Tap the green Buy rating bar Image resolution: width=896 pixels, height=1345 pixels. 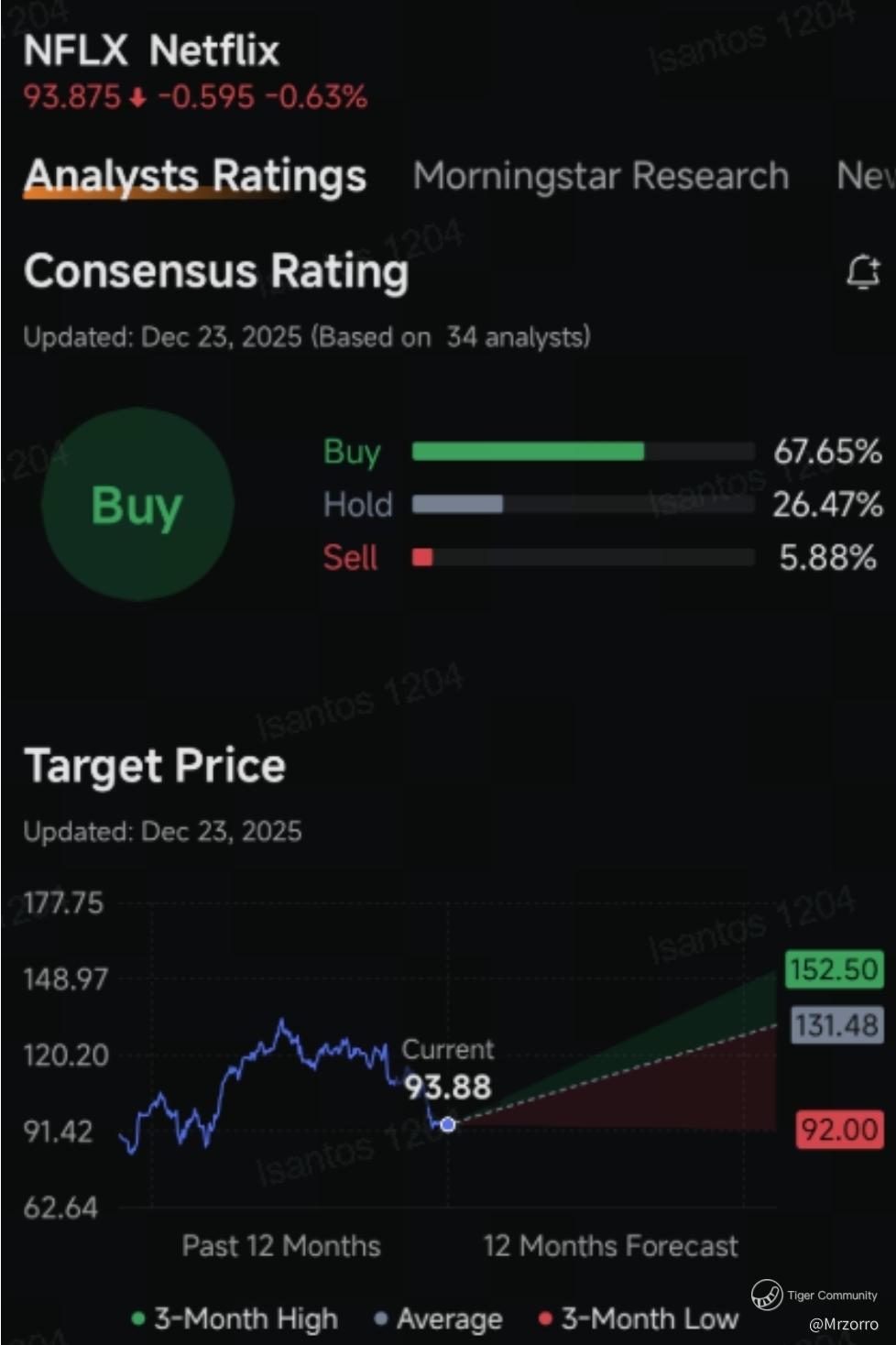528,451
